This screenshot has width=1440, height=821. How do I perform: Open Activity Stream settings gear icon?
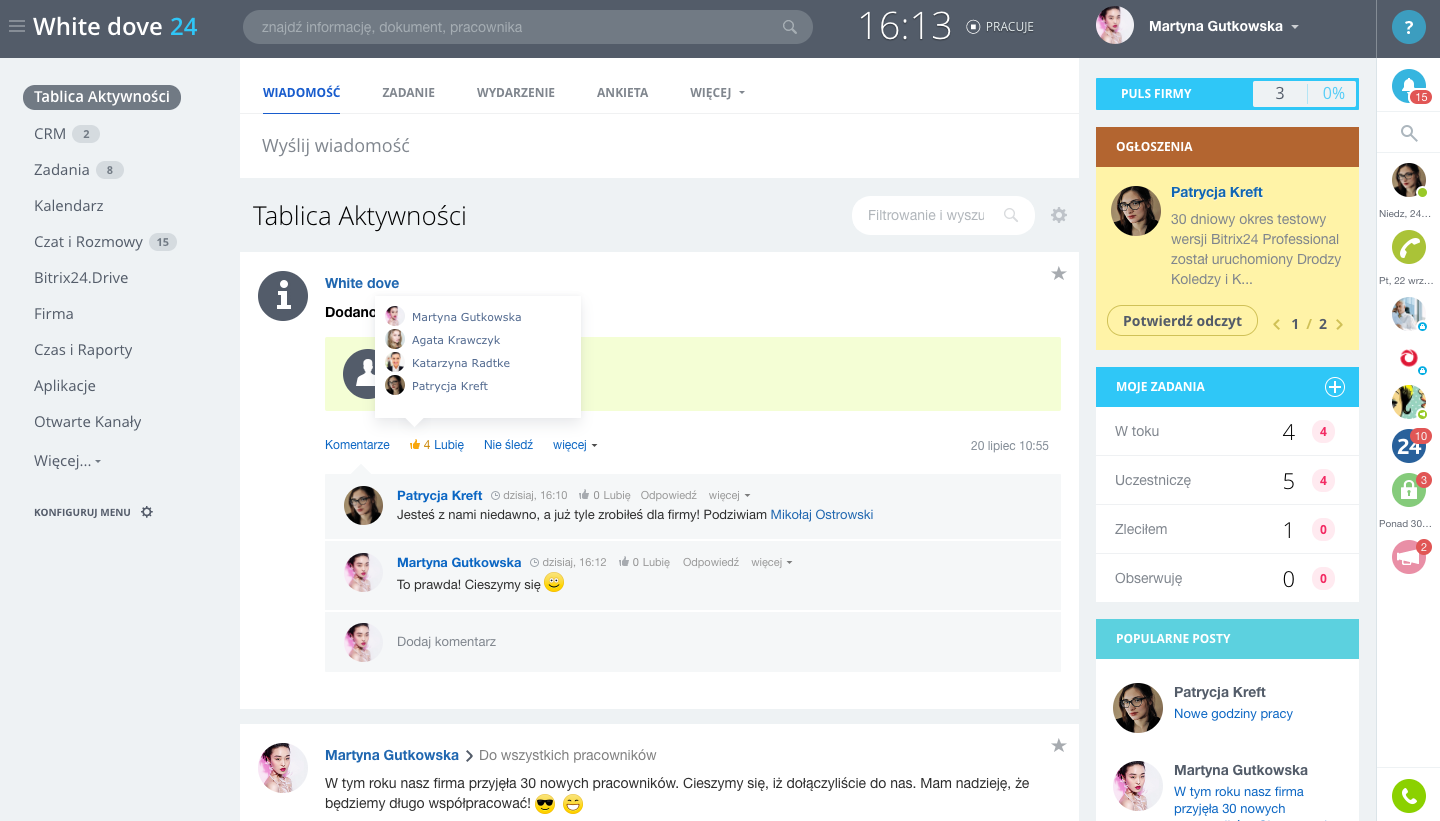point(1059,215)
